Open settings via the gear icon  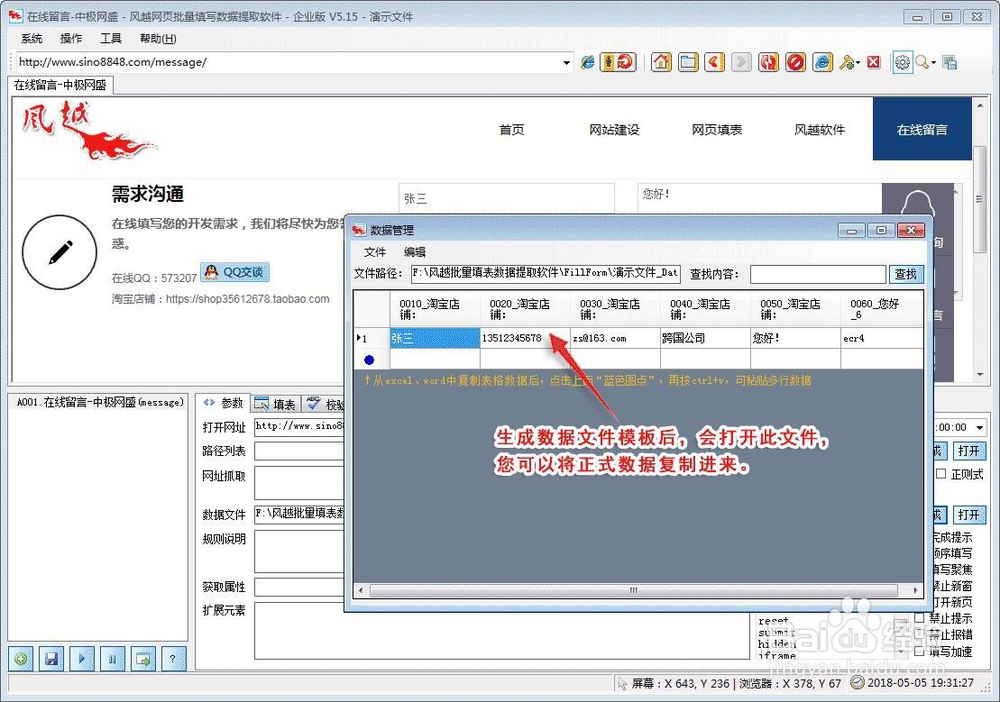902,62
